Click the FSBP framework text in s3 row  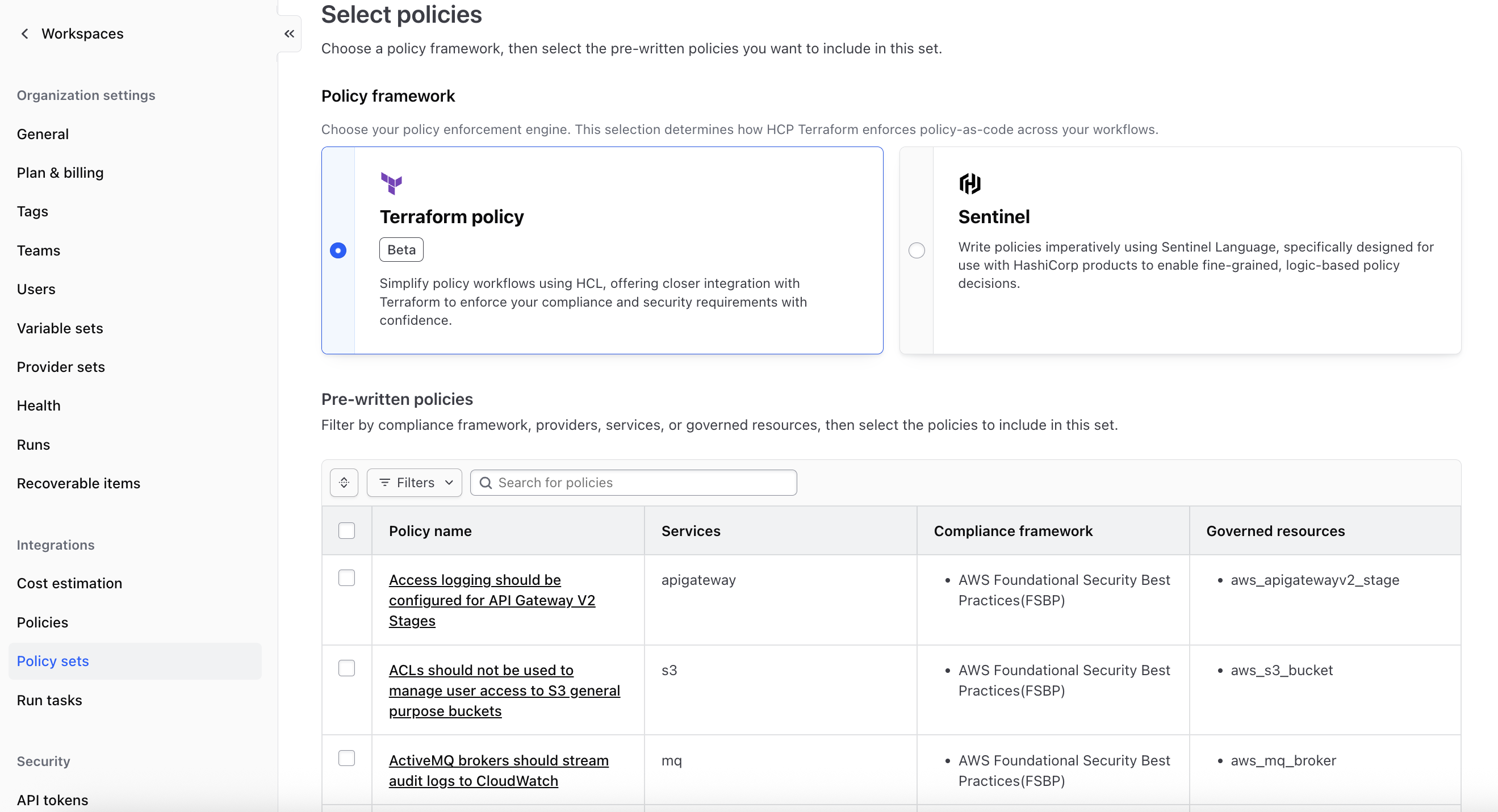[1064, 680]
